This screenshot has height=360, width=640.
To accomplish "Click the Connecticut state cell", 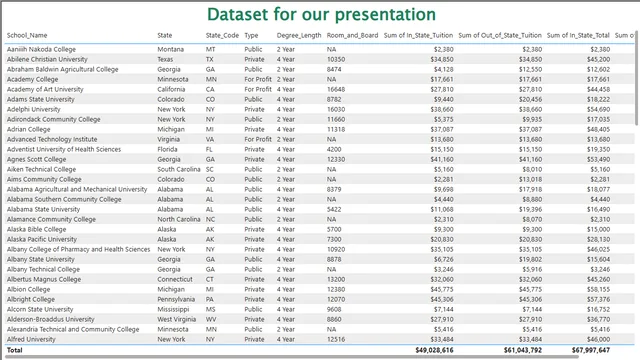I will coord(175,279).
